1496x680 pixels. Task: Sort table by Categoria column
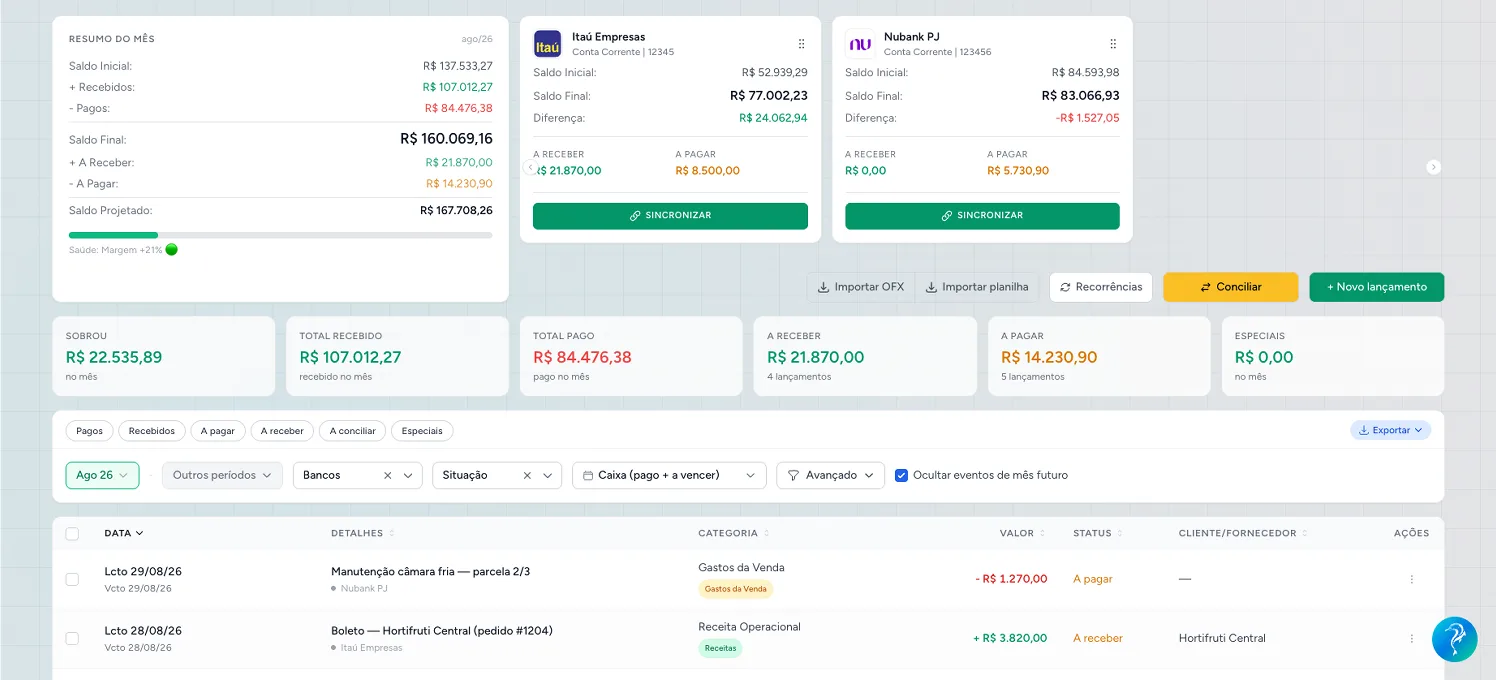coord(733,533)
